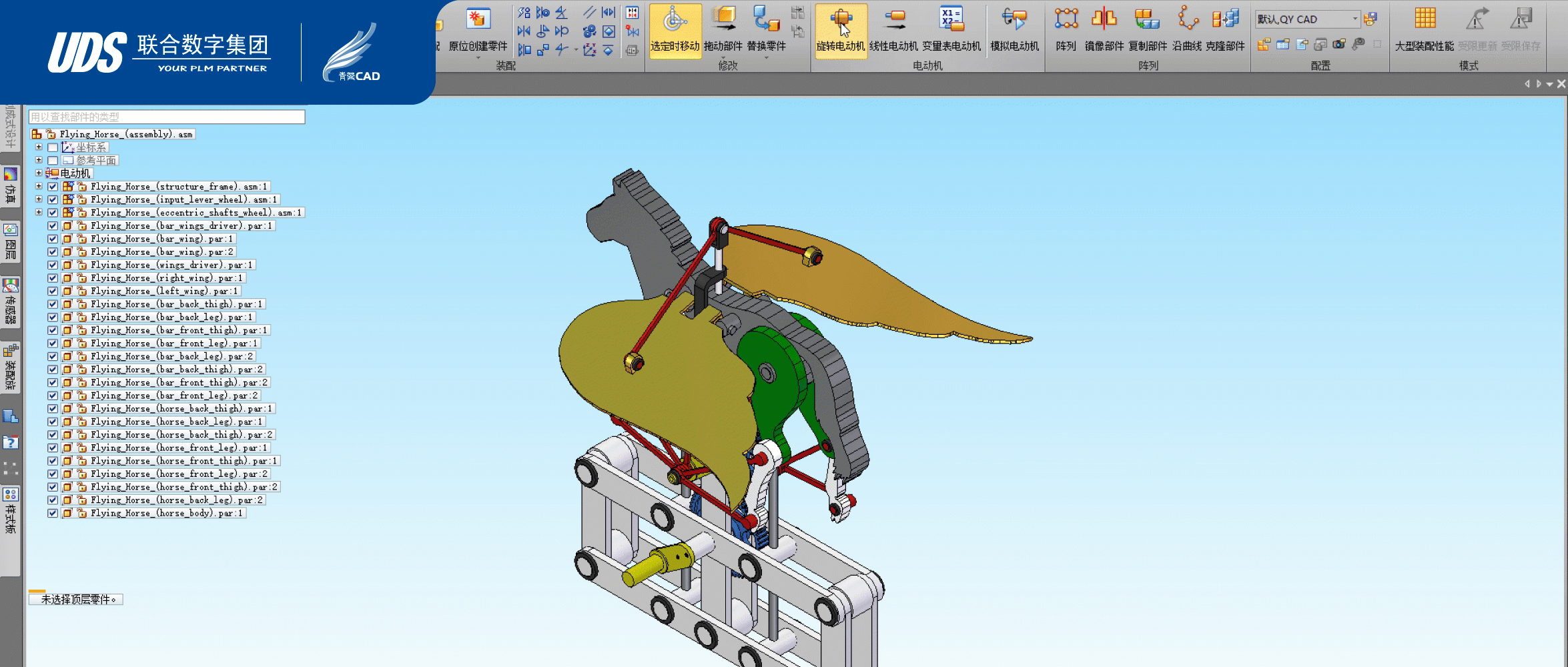Select the 镜像部件 mirror components tool
The width and height of the screenshot is (1568, 667).
coord(1104,30)
